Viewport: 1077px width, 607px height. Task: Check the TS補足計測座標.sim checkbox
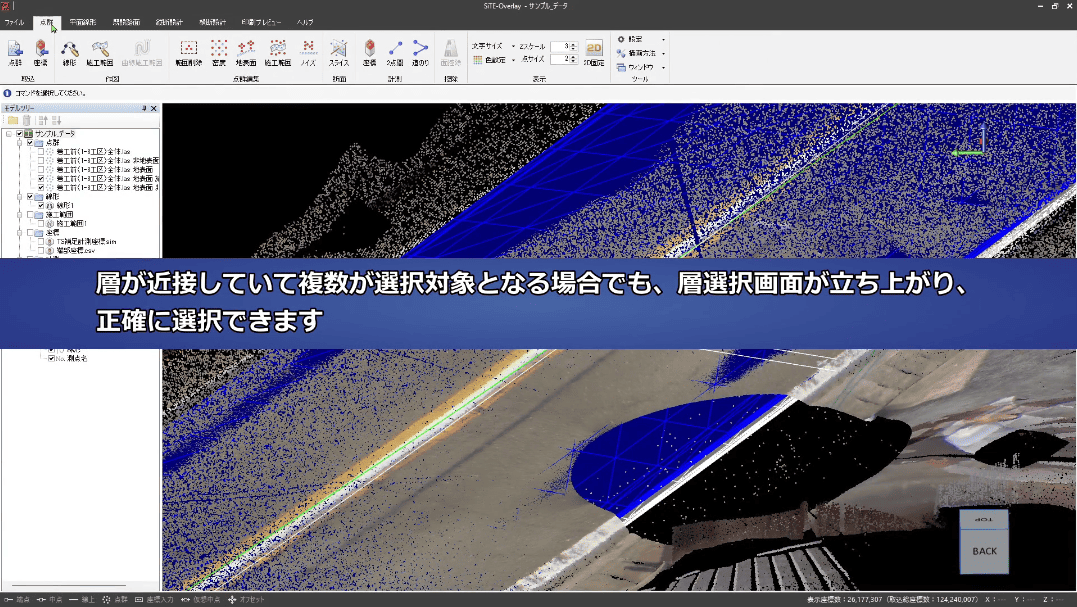click(x=41, y=242)
